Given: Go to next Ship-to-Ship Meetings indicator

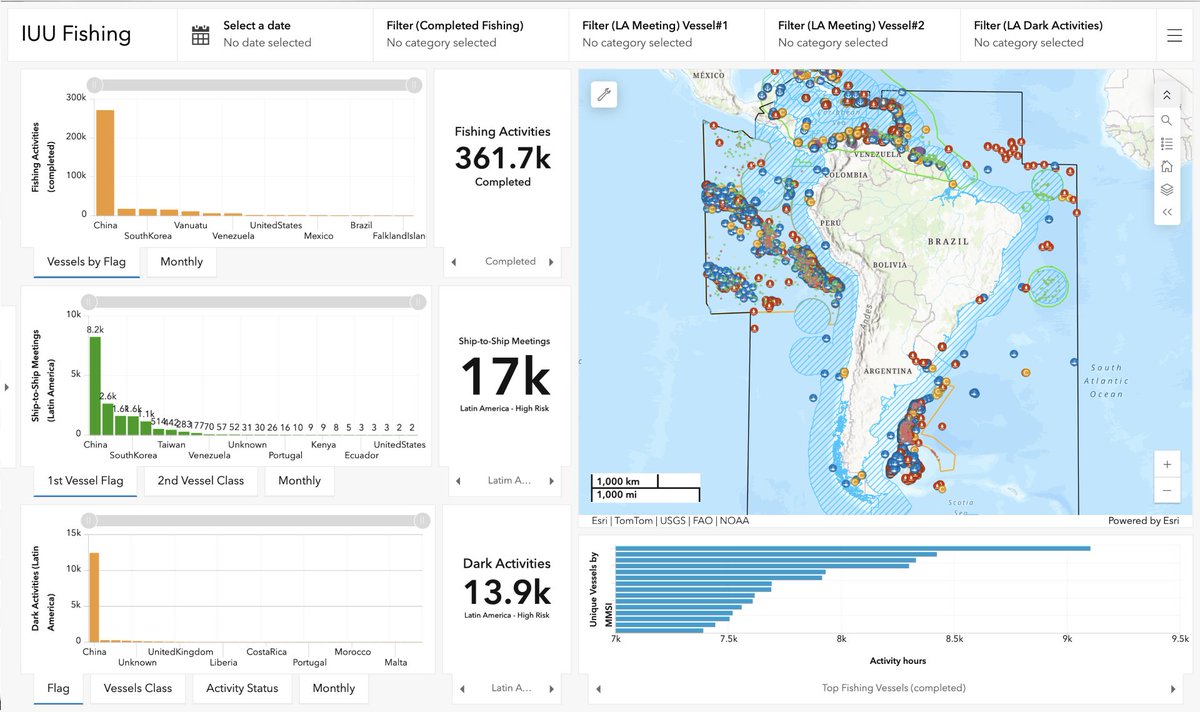Looking at the screenshot, I should point(550,481).
